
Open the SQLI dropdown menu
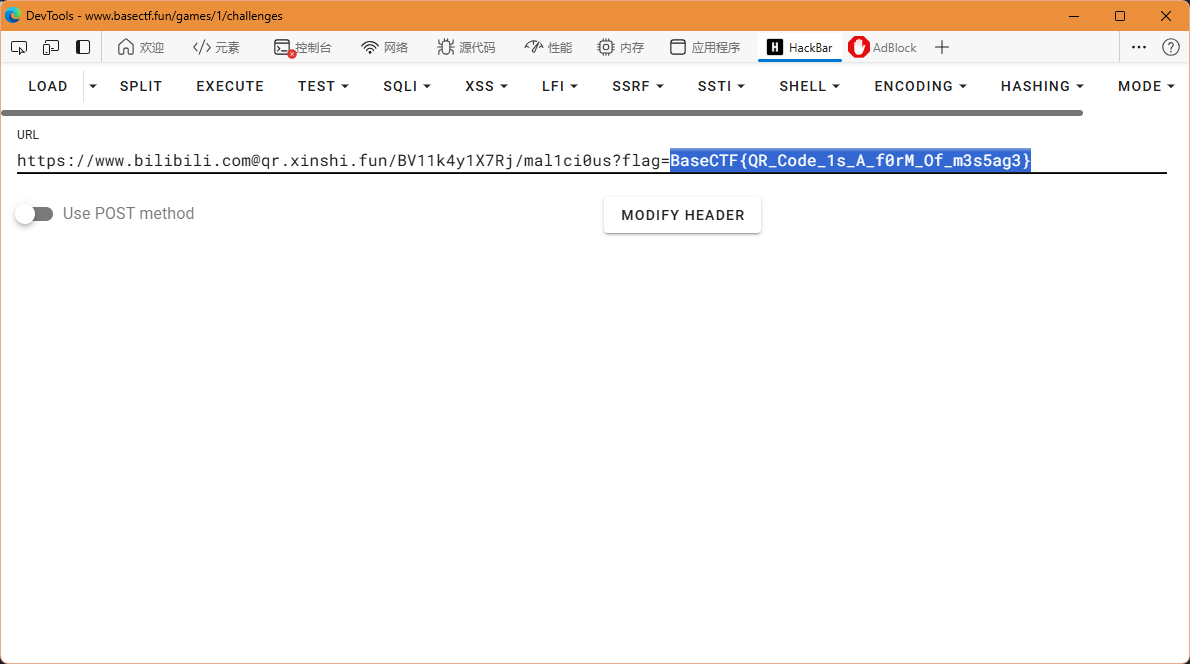click(x=406, y=86)
